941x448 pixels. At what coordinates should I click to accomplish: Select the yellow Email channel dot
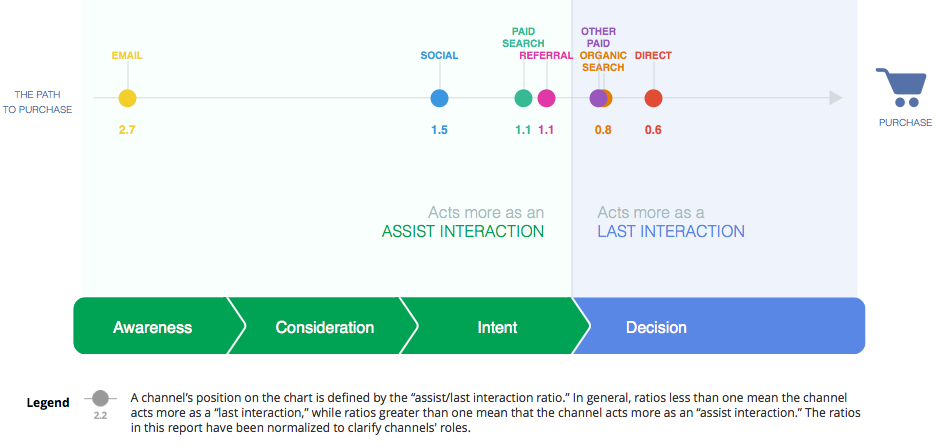(127, 98)
